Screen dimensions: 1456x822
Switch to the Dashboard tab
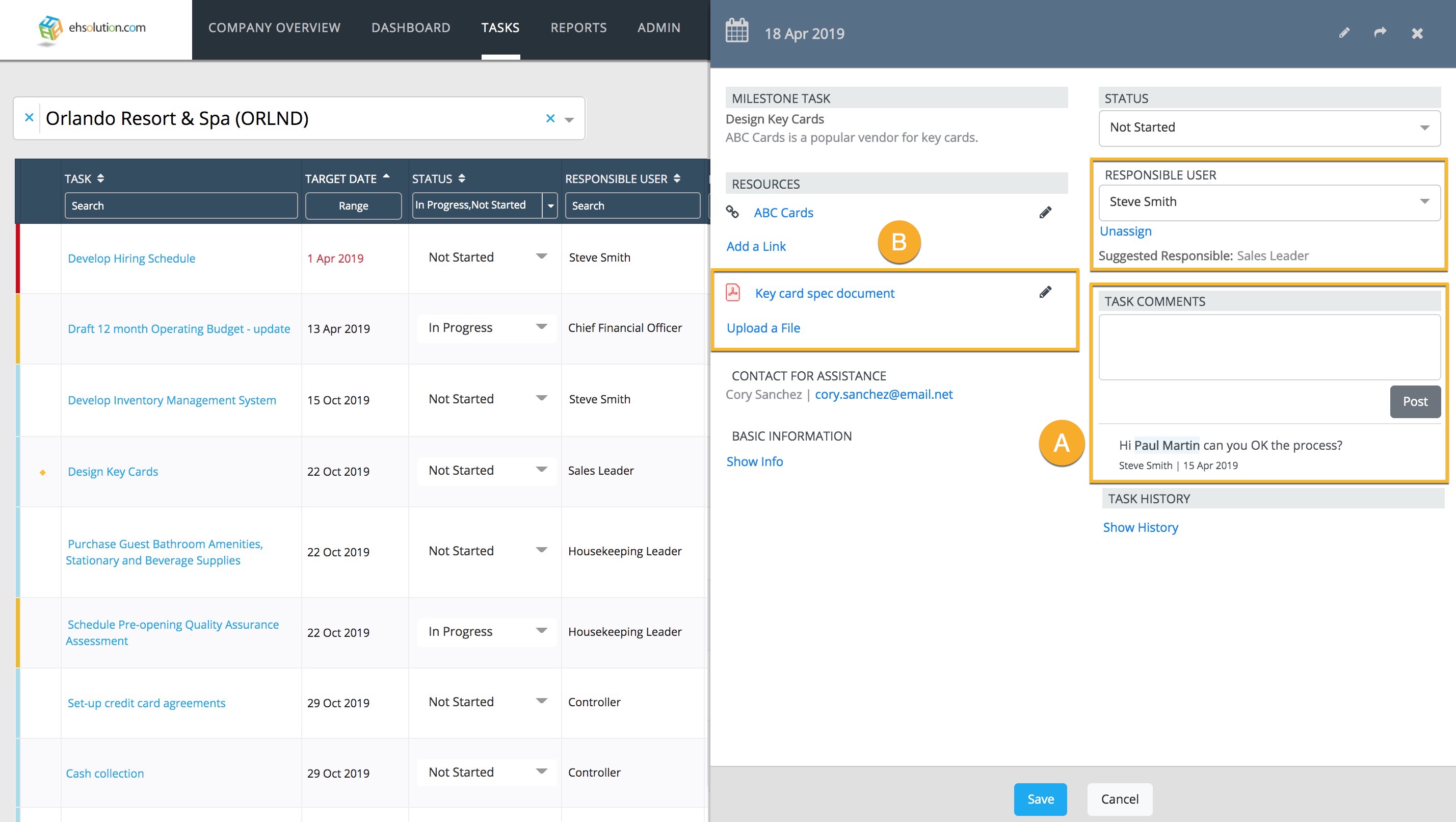coord(411,28)
